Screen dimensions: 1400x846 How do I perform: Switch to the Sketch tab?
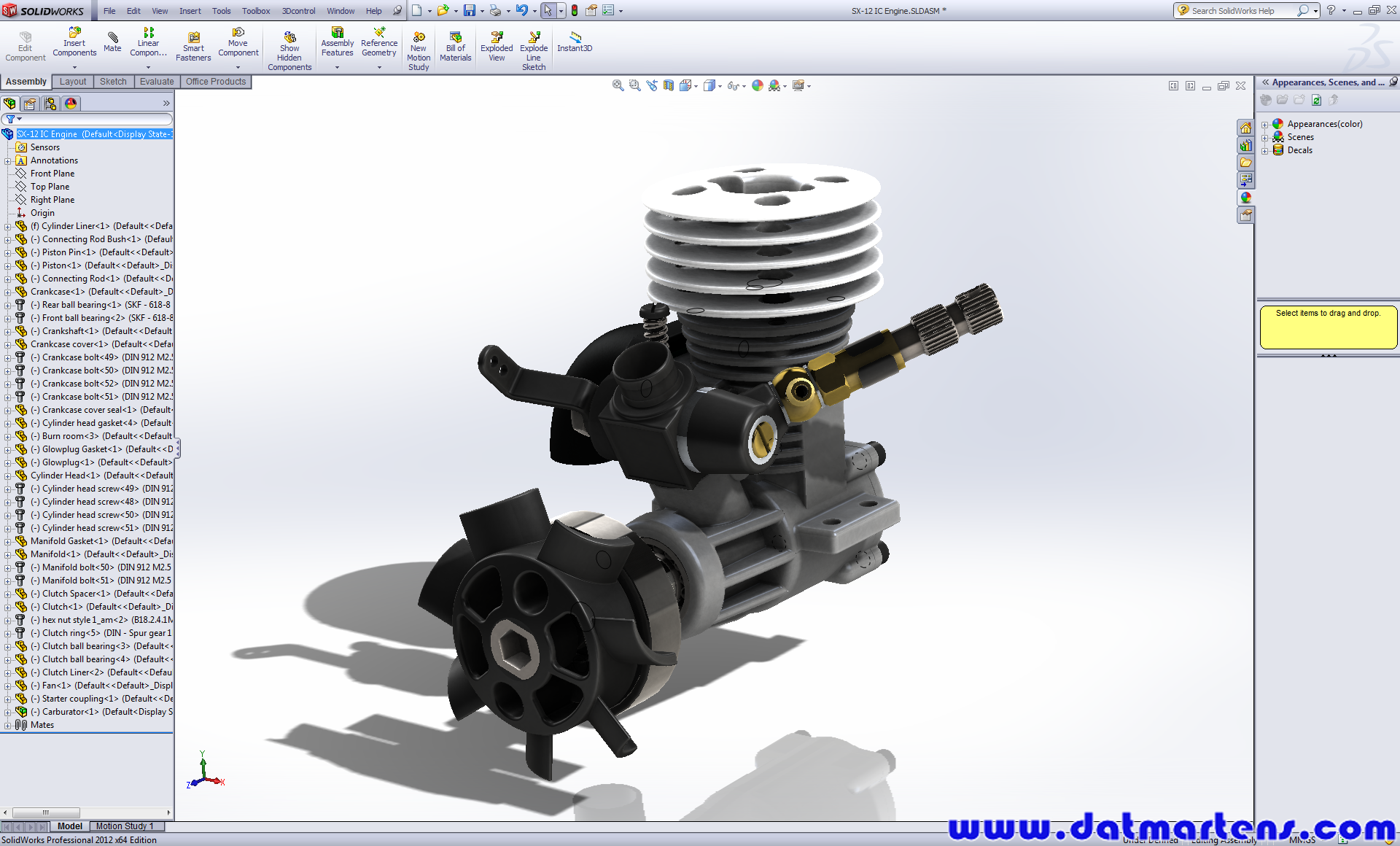click(x=113, y=82)
